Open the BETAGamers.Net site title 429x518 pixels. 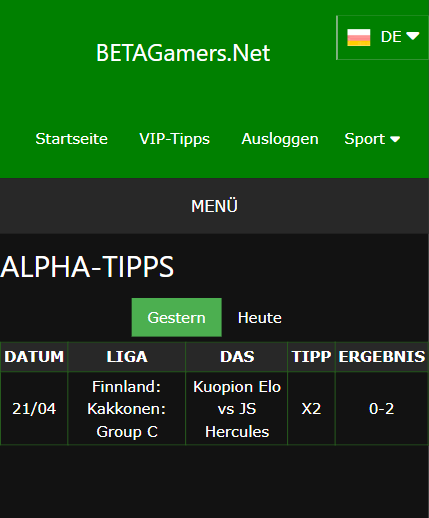(x=183, y=53)
